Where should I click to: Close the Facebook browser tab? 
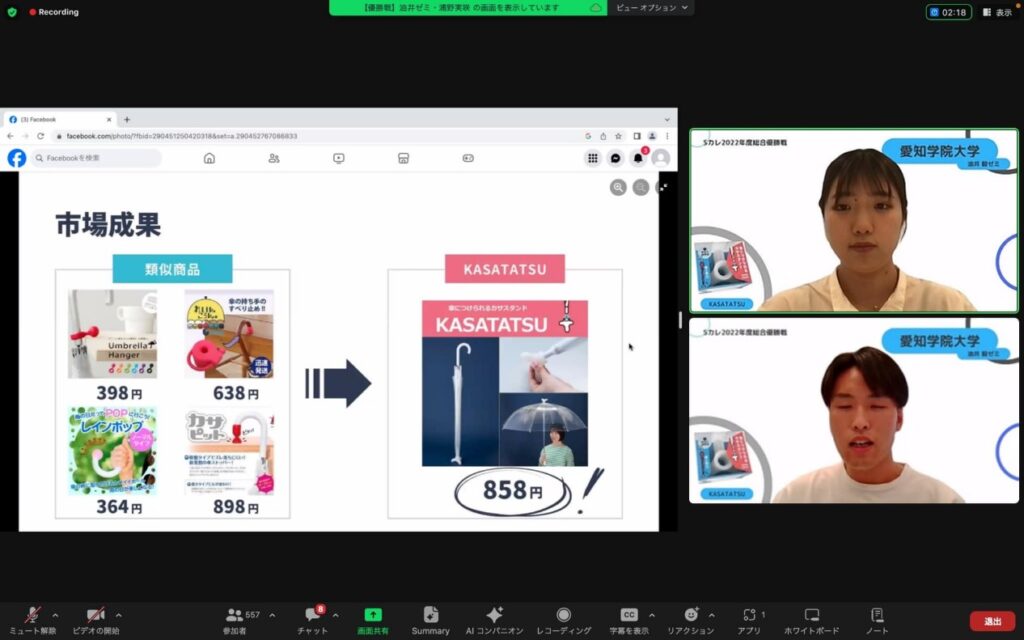click(109, 120)
